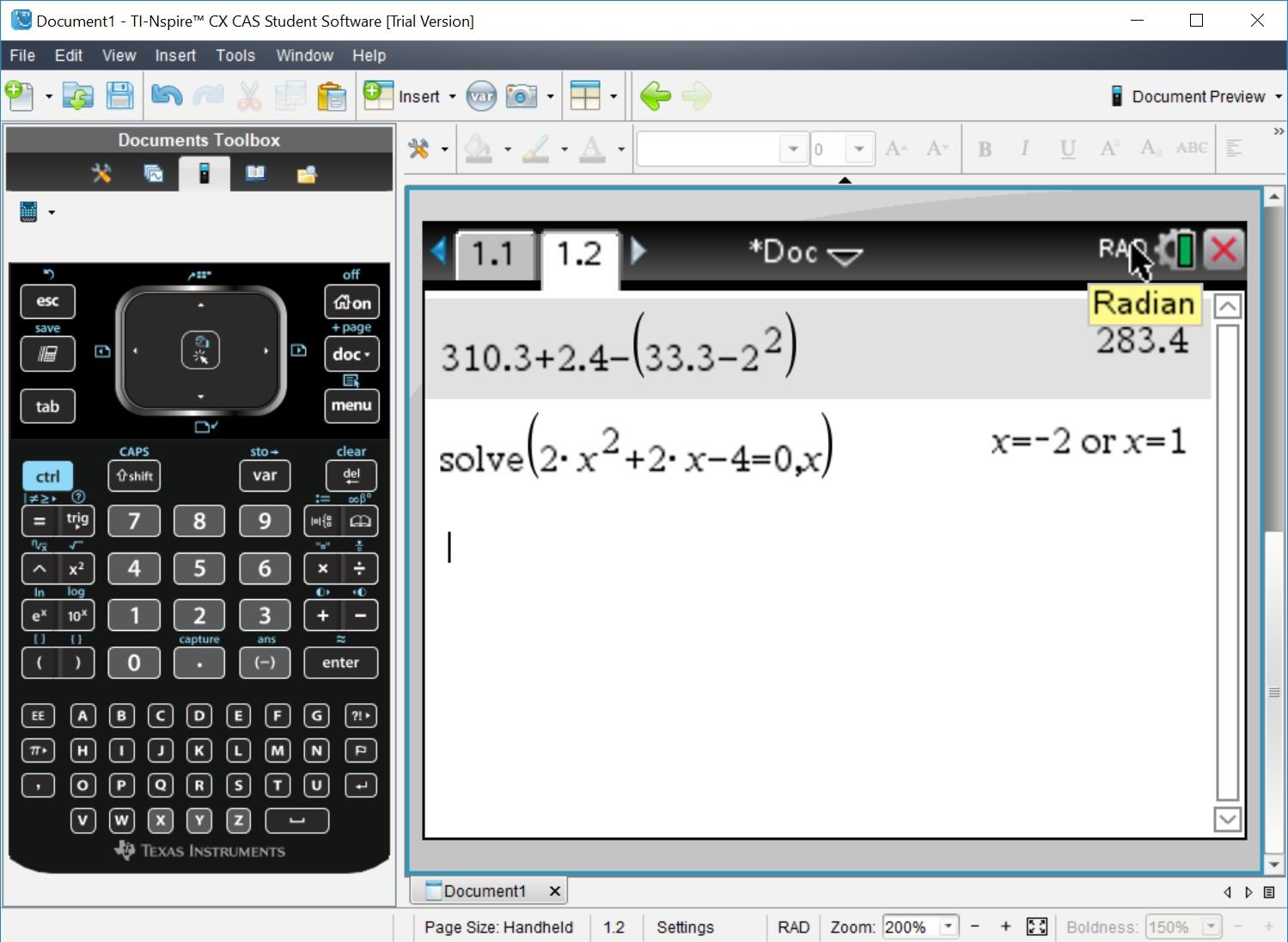Close document with red X icon
1288x942 pixels.
pyautogui.click(x=1224, y=250)
